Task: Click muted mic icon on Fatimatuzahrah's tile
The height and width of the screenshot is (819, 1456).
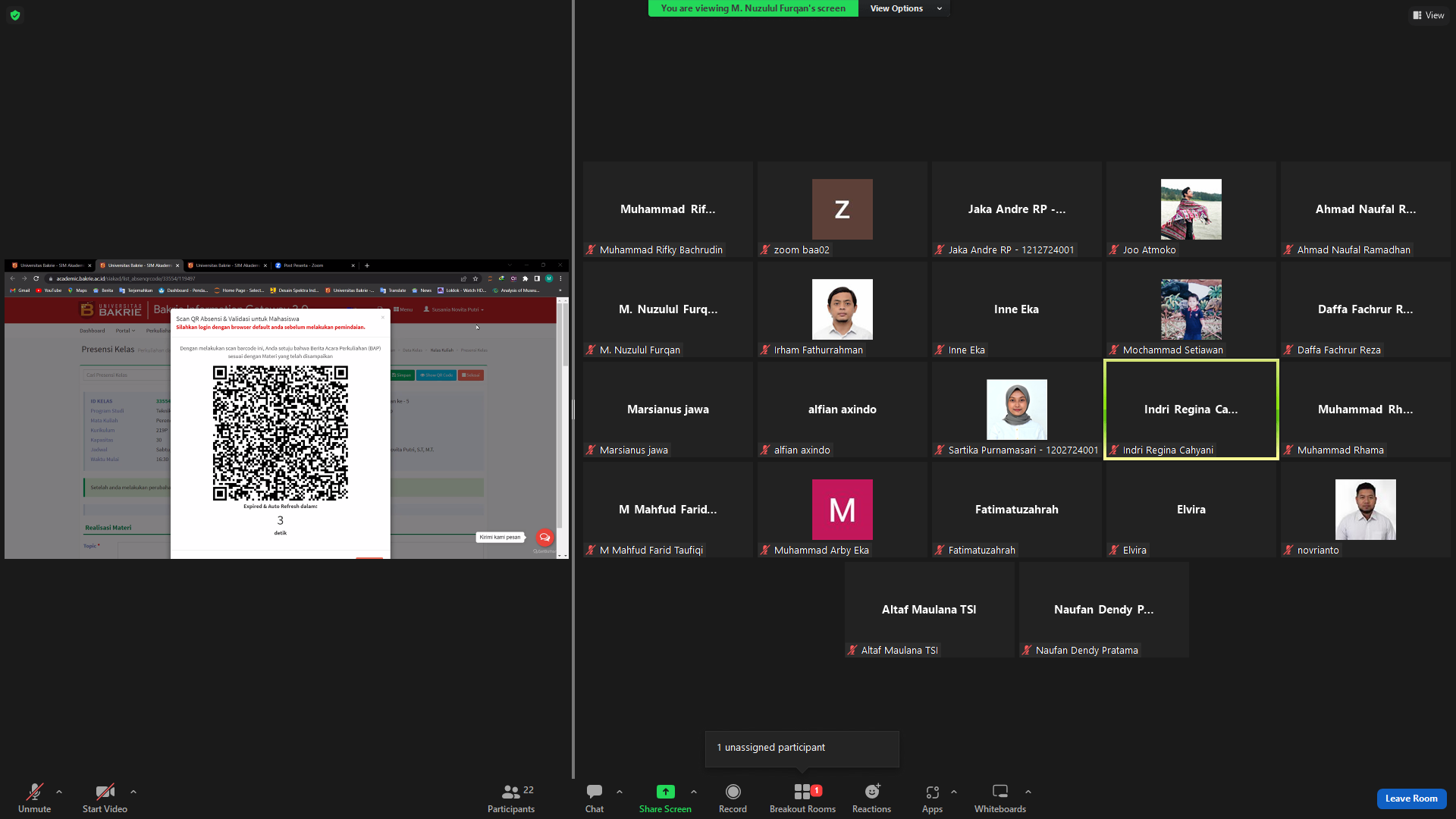Action: point(940,551)
